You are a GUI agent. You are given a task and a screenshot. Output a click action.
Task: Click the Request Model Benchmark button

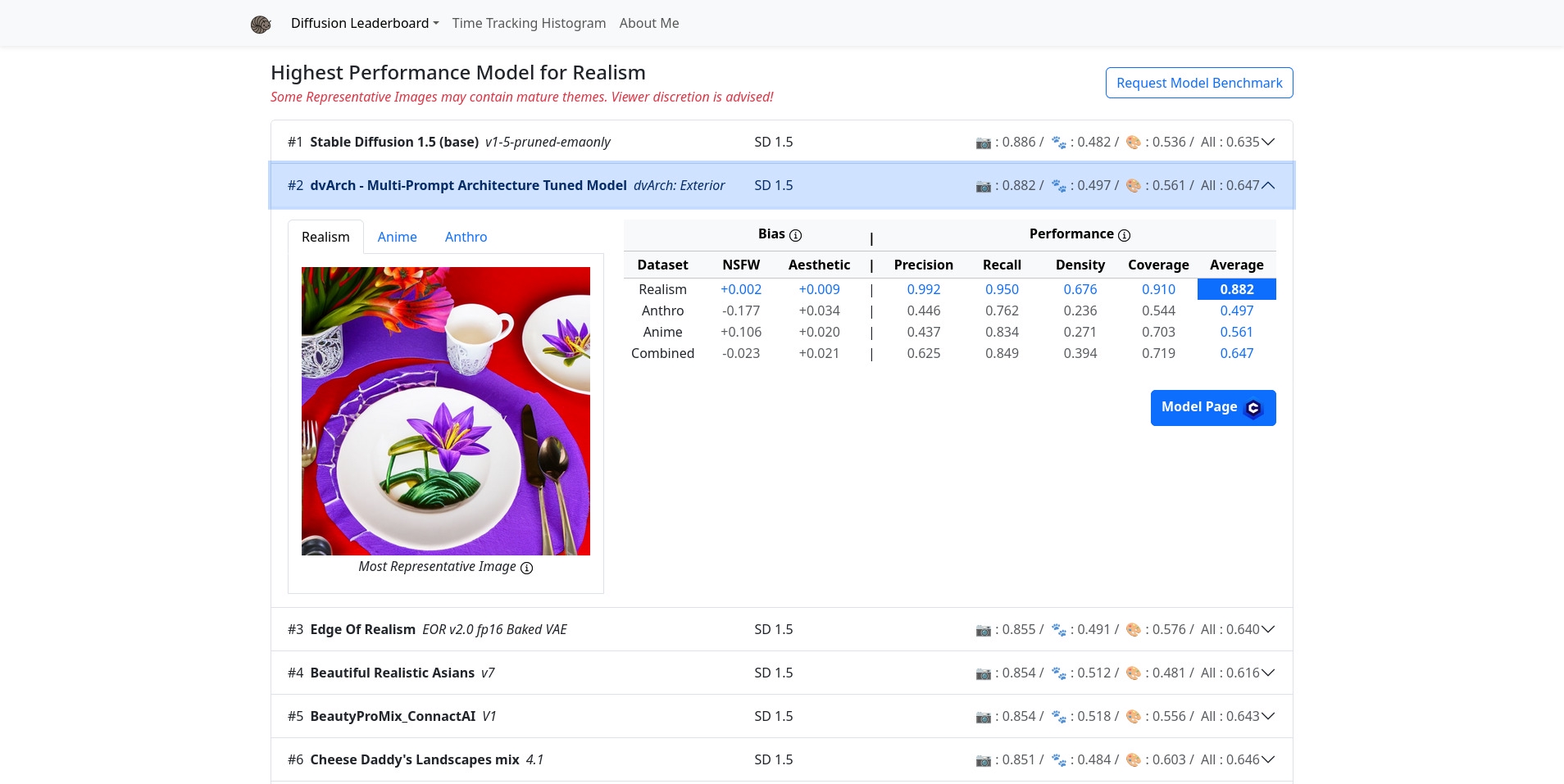(1198, 83)
